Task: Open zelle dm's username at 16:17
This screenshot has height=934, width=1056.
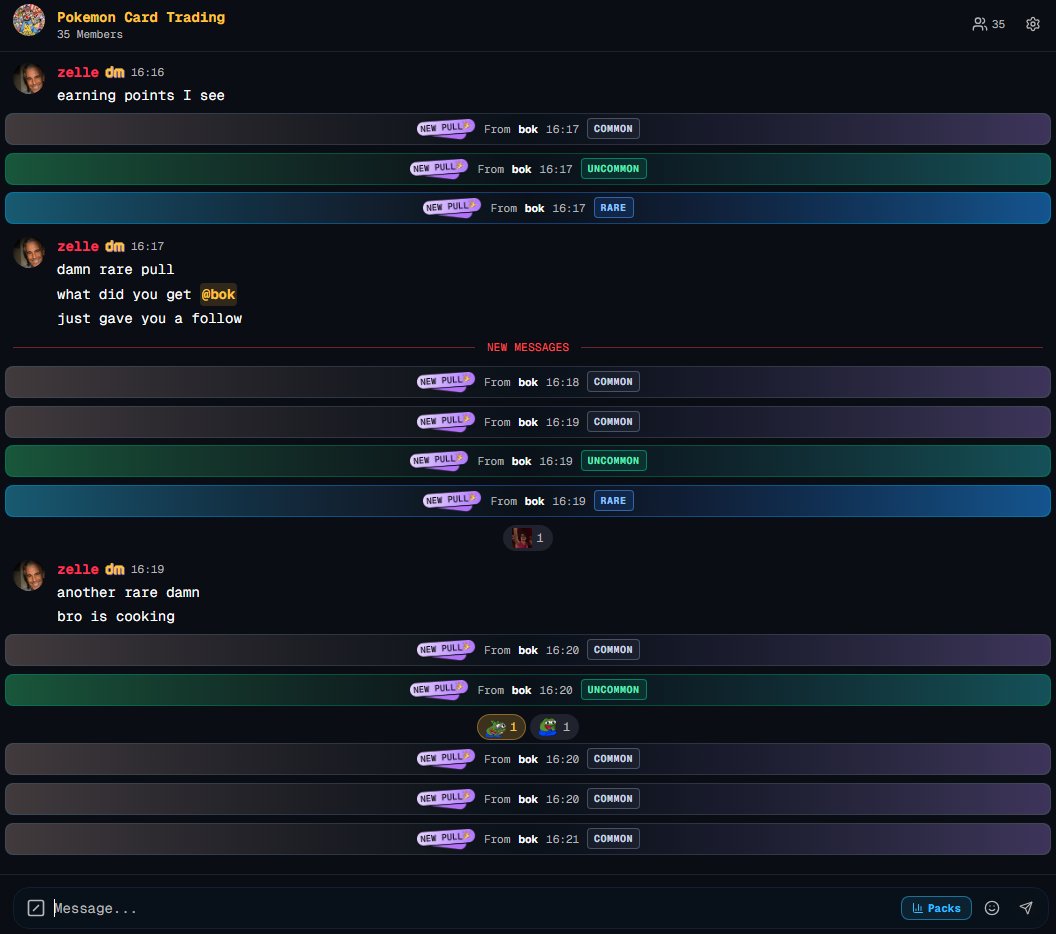Action: click(90, 246)
